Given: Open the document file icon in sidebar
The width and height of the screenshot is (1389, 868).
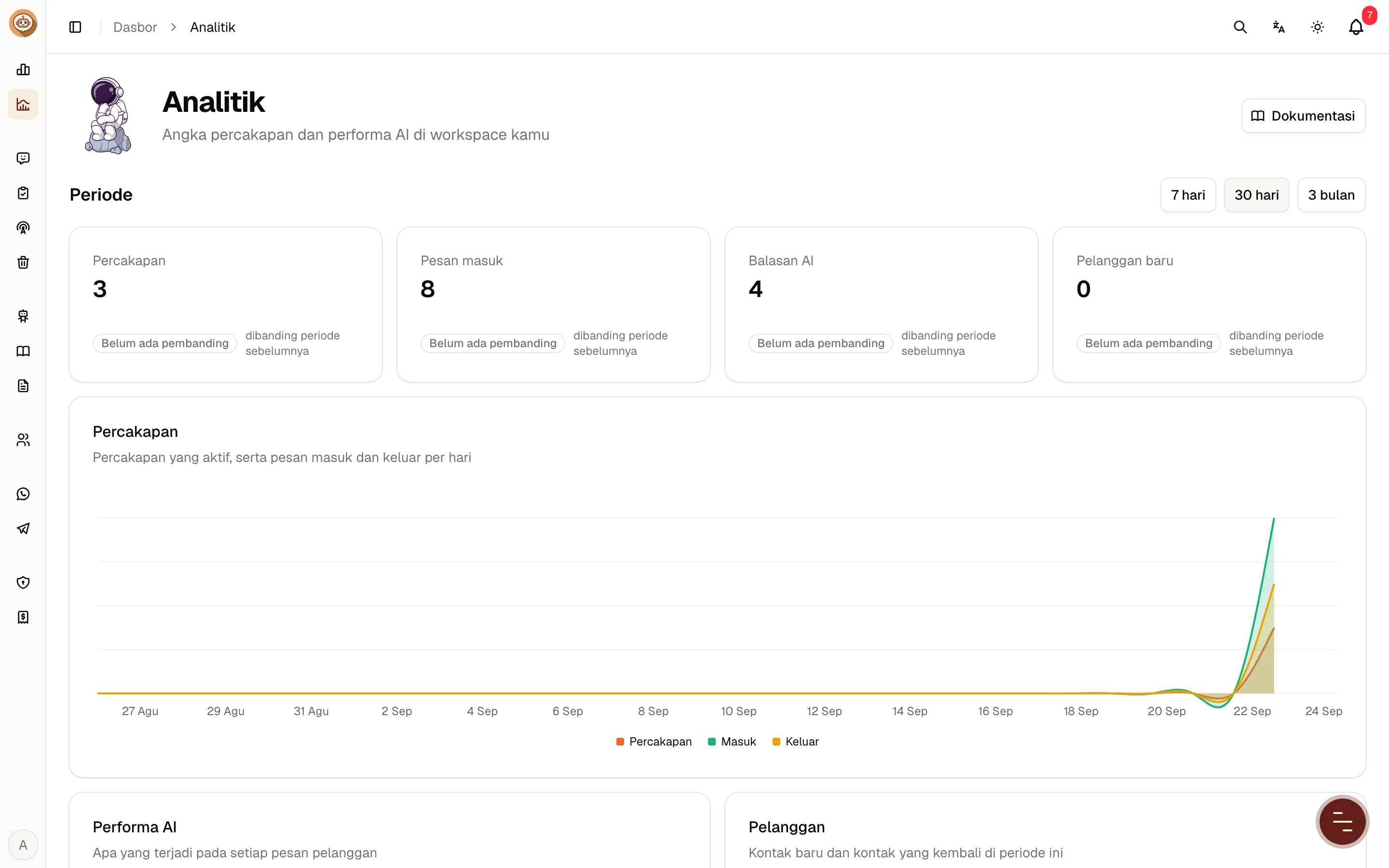Looking at the screenshot, I should tap(23, 386).
